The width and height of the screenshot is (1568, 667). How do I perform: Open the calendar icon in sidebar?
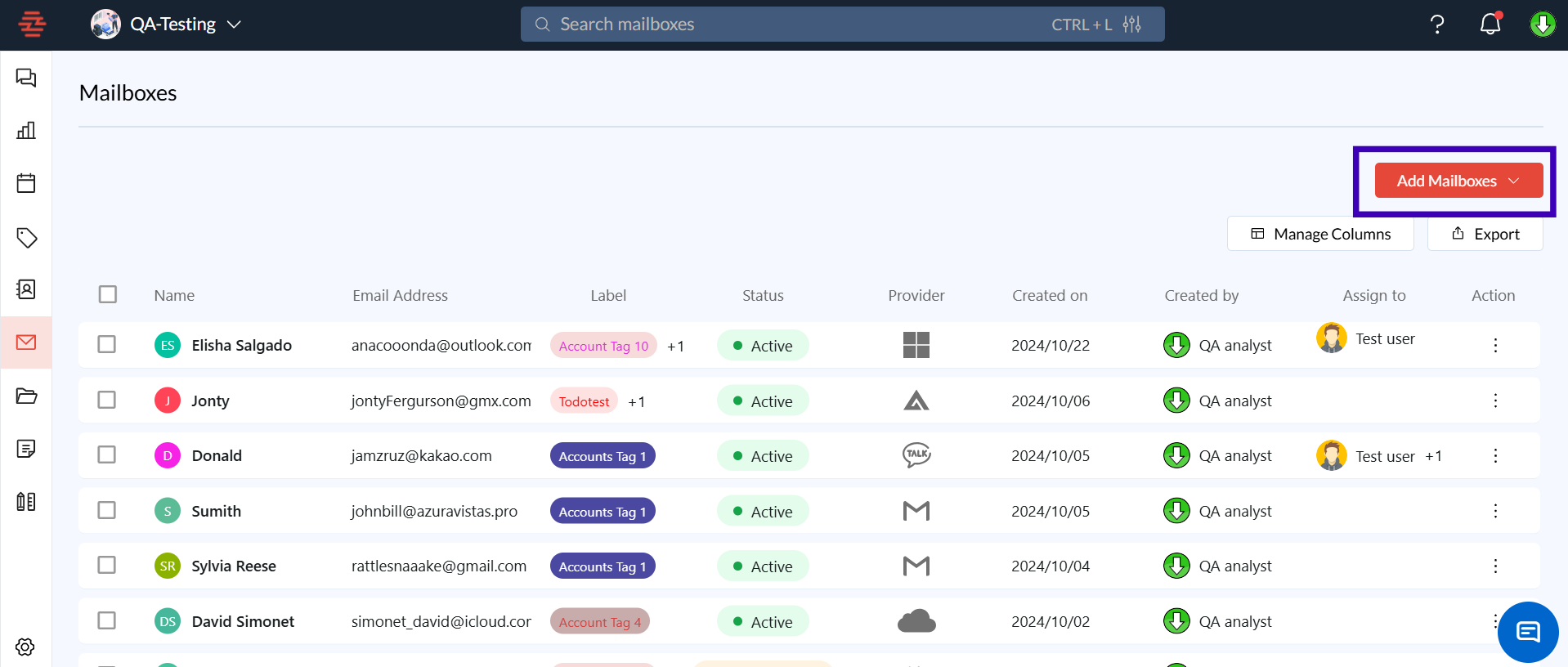[x=26, y=183]
